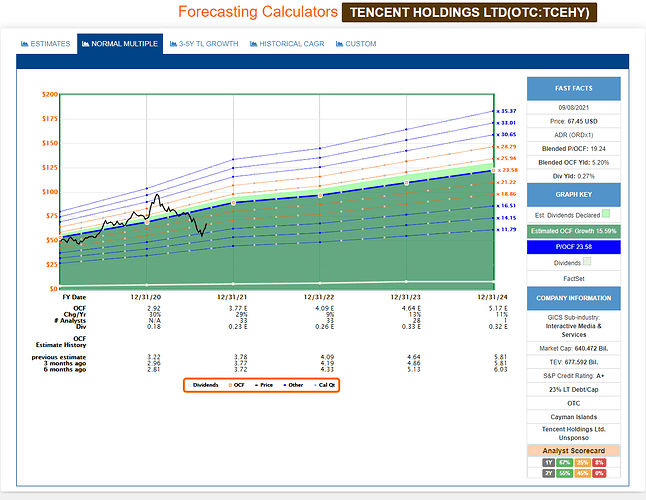Click the Div Yld: 0.27% fact
646x500 pixels.
pos(573,176)
